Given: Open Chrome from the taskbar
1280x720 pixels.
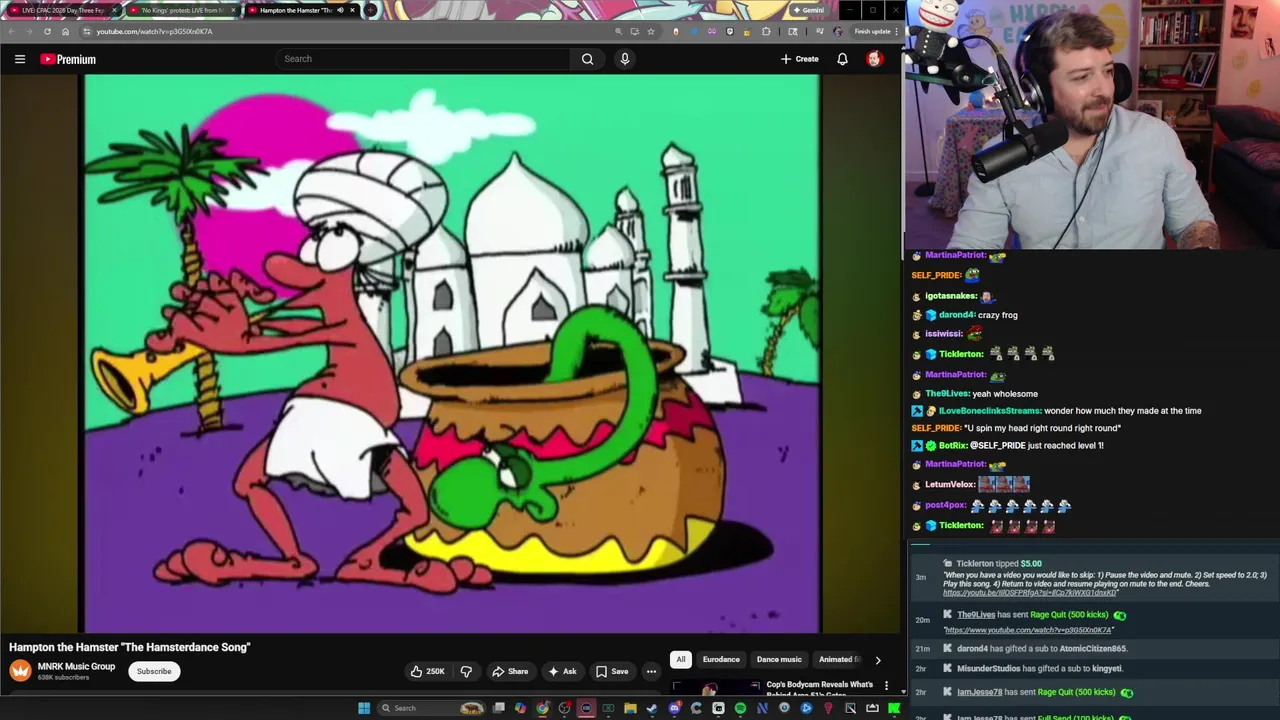Looking at the screenshot, I should 542,708.
